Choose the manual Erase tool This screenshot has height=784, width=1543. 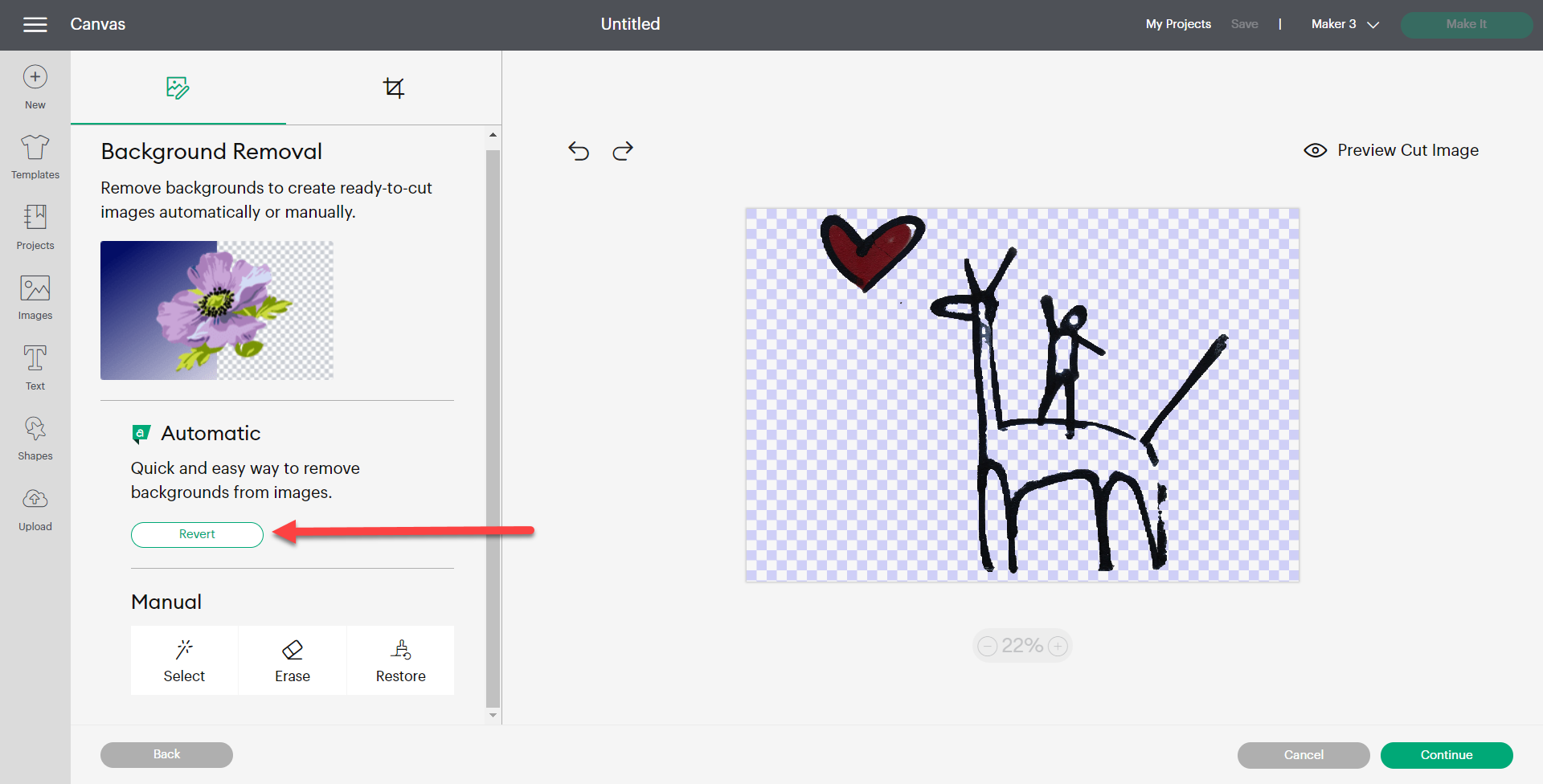(293, 660)
